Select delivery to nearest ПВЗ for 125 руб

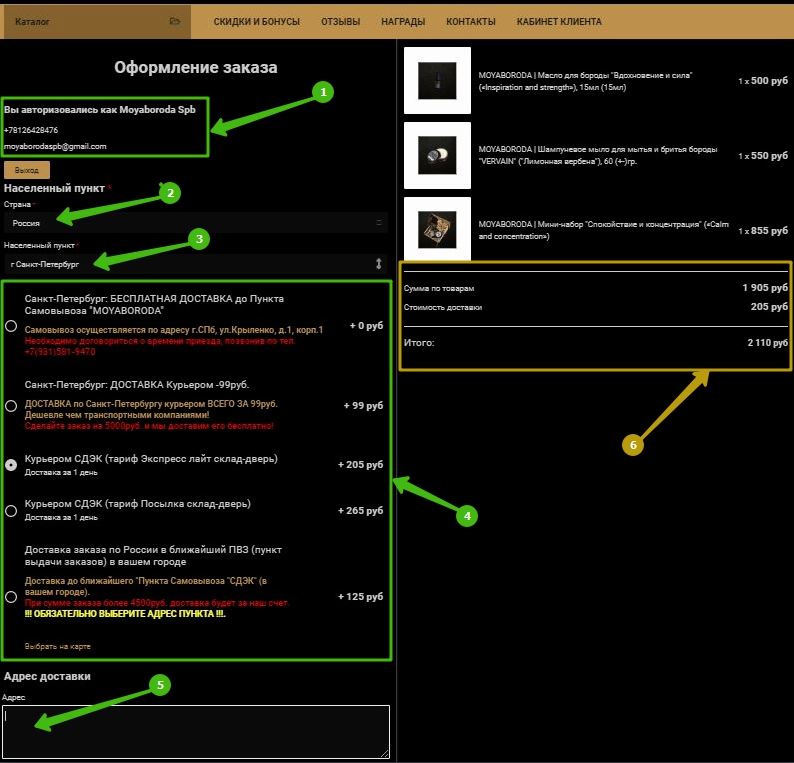11,596
